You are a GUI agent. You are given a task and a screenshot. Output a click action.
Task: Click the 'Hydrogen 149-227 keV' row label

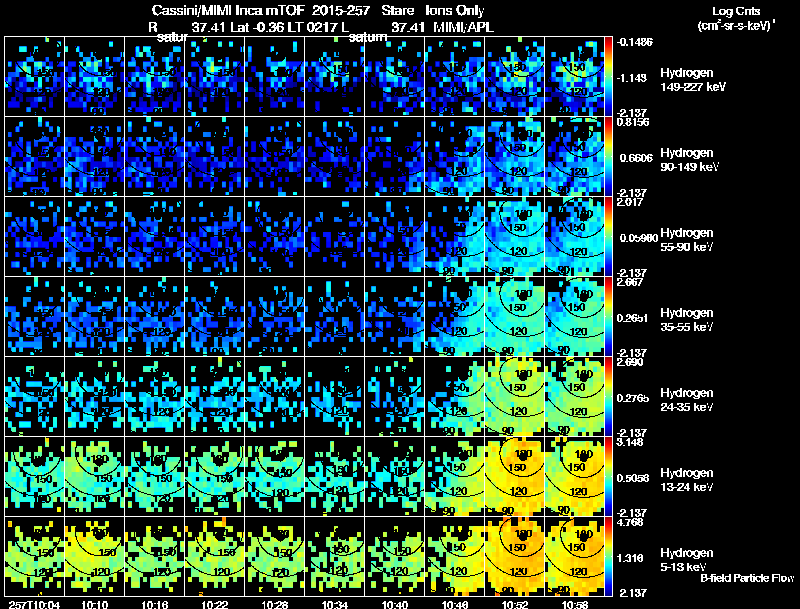[x=692, y=80]
